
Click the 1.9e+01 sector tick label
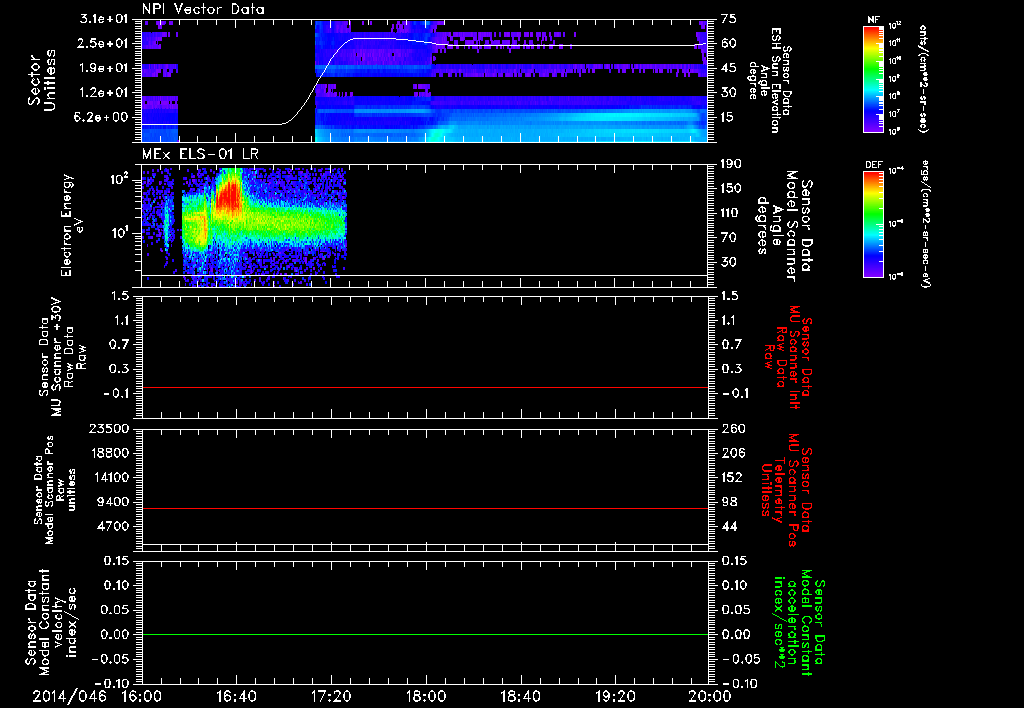tap(106, 68)
